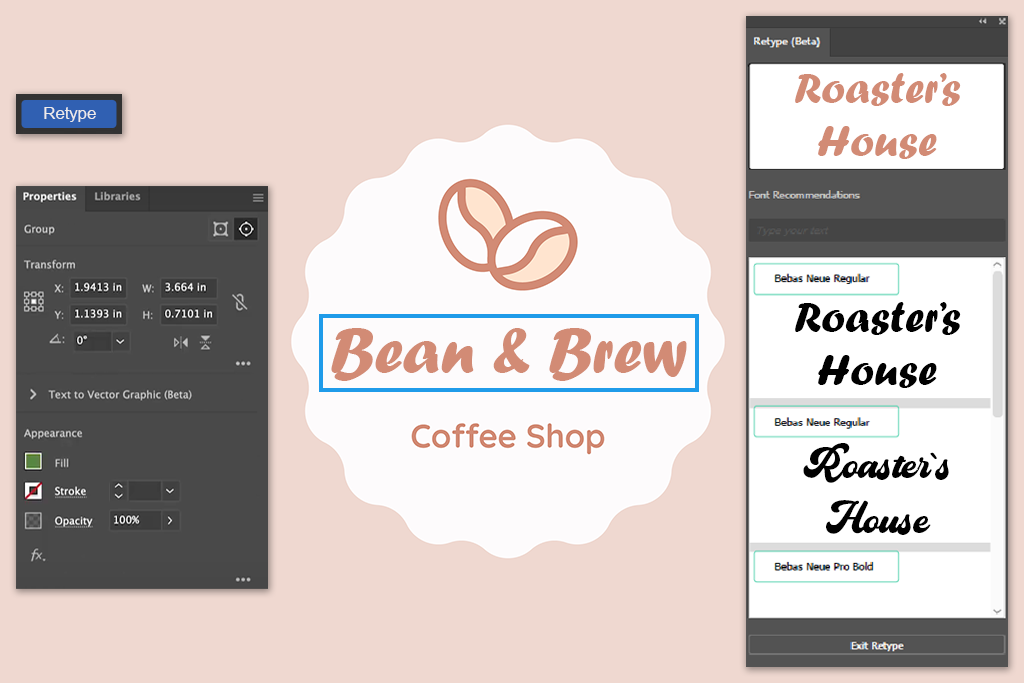
Task: Click the Opacity swatch icon
Action: [x=33, y=520]
